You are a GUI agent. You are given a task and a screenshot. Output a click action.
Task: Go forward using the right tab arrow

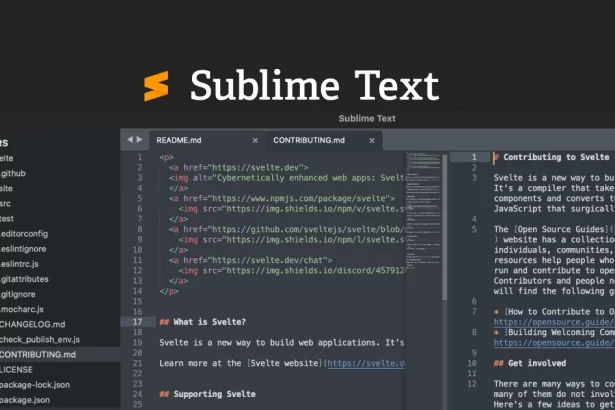pyautogui.click(x=139, y=140)
